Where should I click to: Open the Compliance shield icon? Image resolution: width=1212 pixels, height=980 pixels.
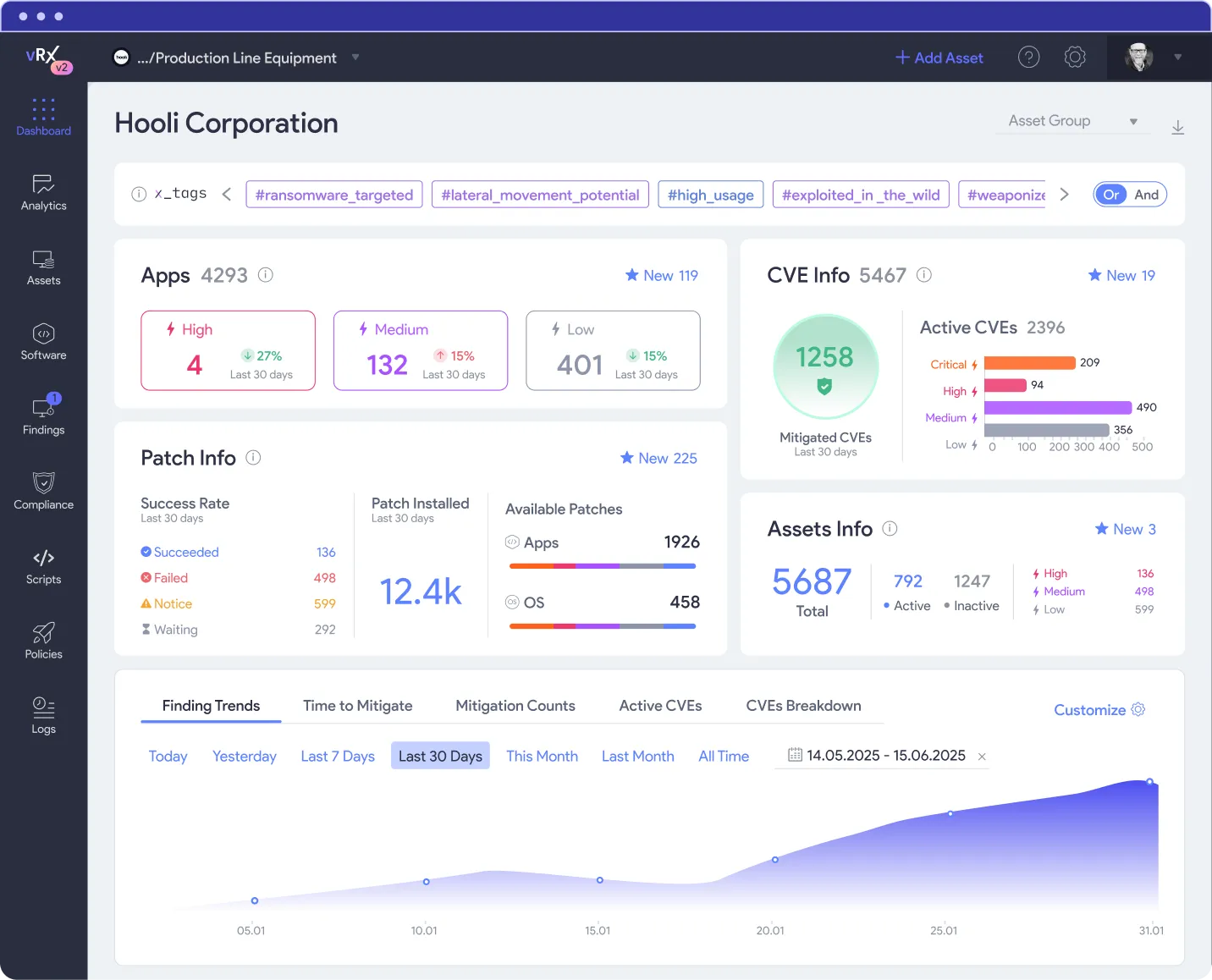click(x=43, y=482)
